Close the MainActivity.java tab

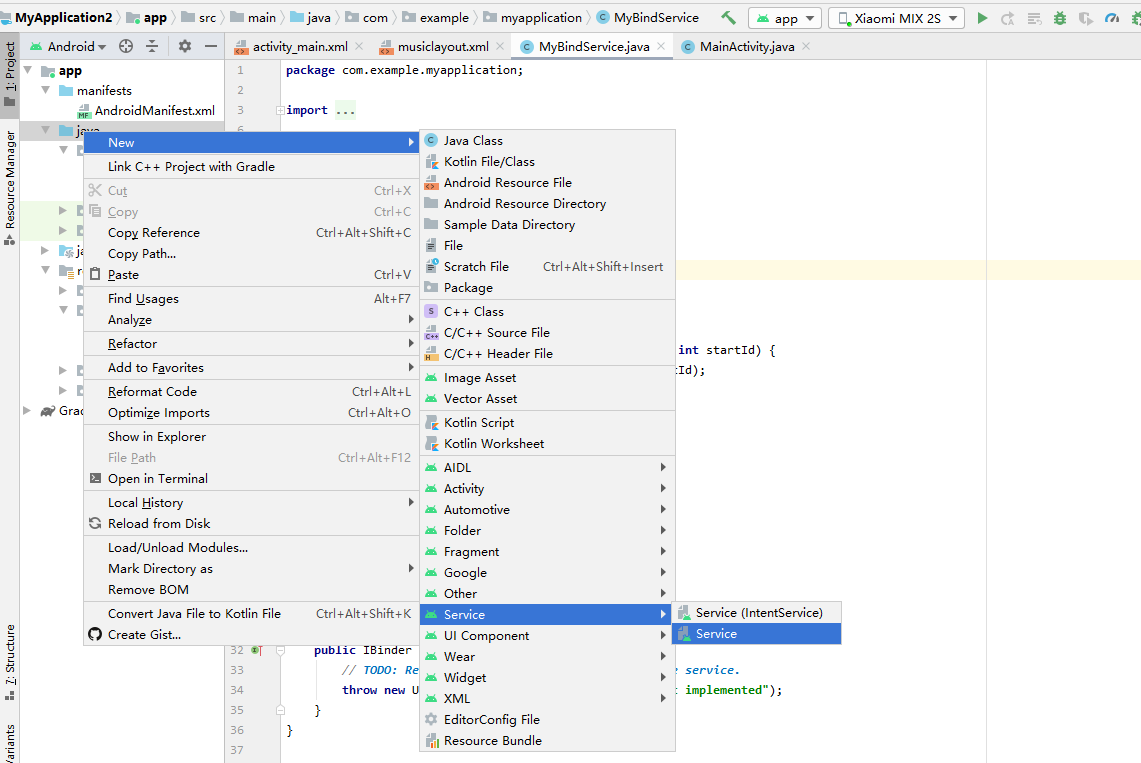(806, 46)
